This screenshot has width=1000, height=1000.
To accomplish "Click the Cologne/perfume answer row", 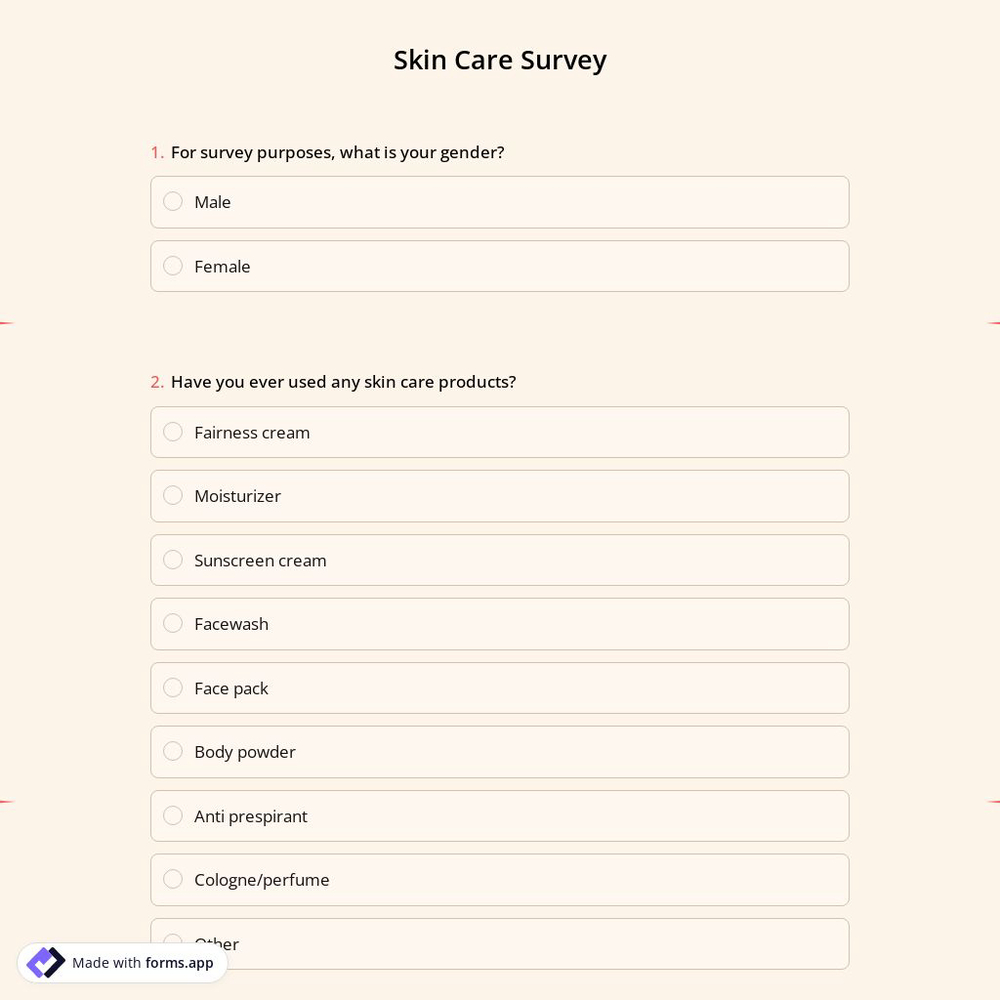I will (x=500, y=879).
